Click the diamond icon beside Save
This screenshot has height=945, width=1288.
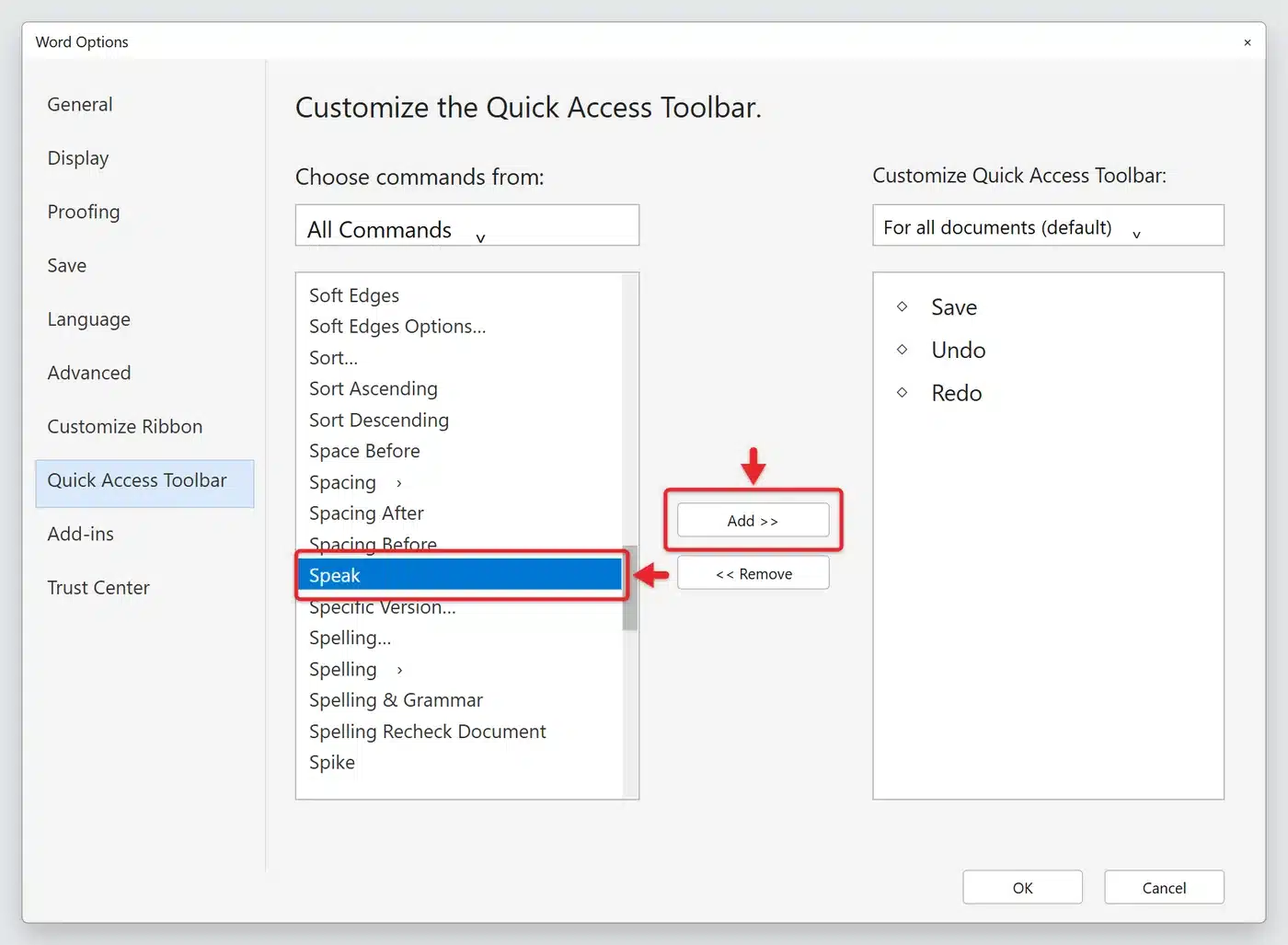click(x=902, y=306)
